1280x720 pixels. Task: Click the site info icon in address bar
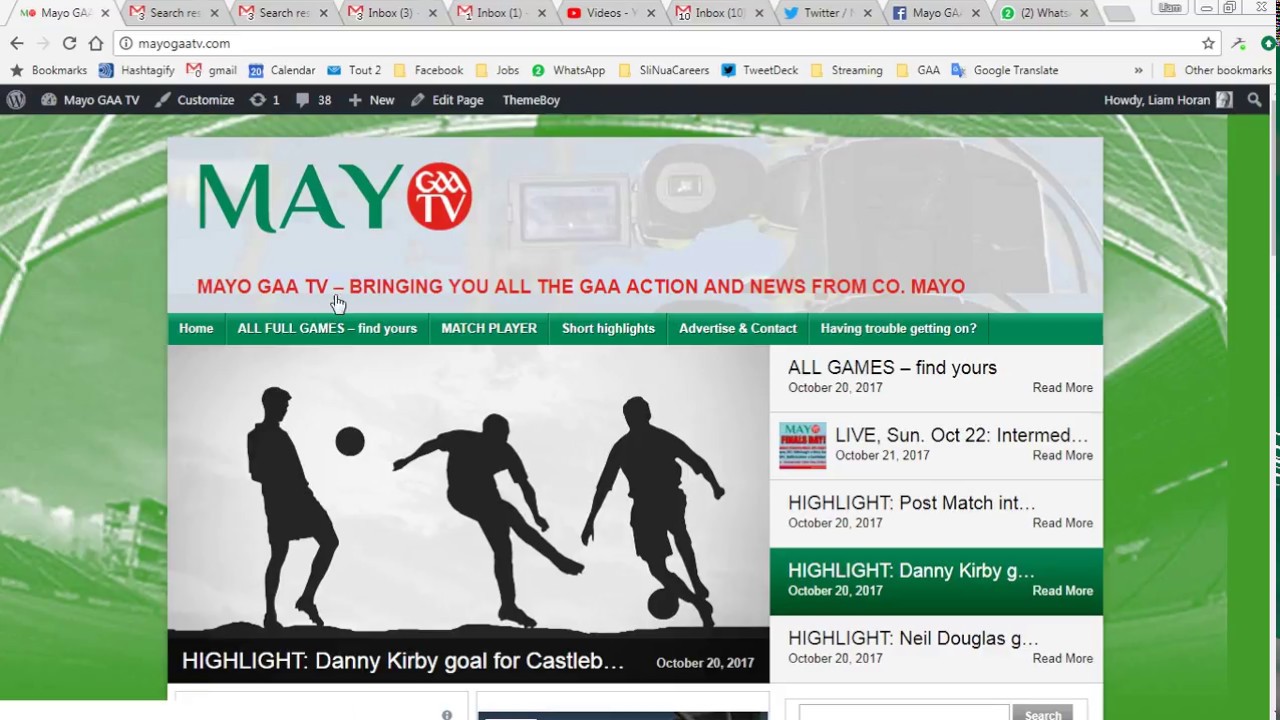click(126, 43)
